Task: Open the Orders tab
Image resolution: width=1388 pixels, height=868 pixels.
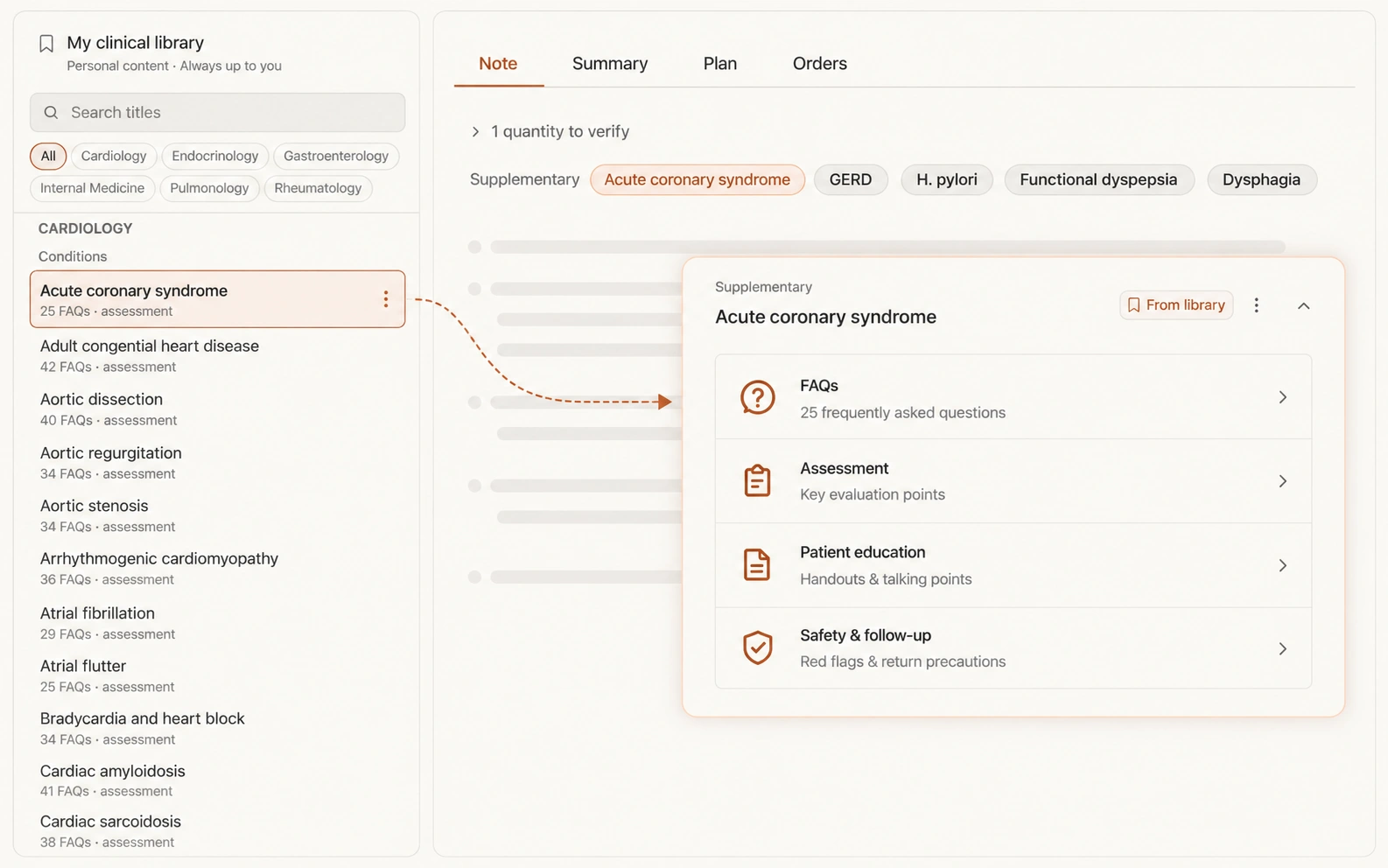Action: pyautogui.click(x=820, y=63)
